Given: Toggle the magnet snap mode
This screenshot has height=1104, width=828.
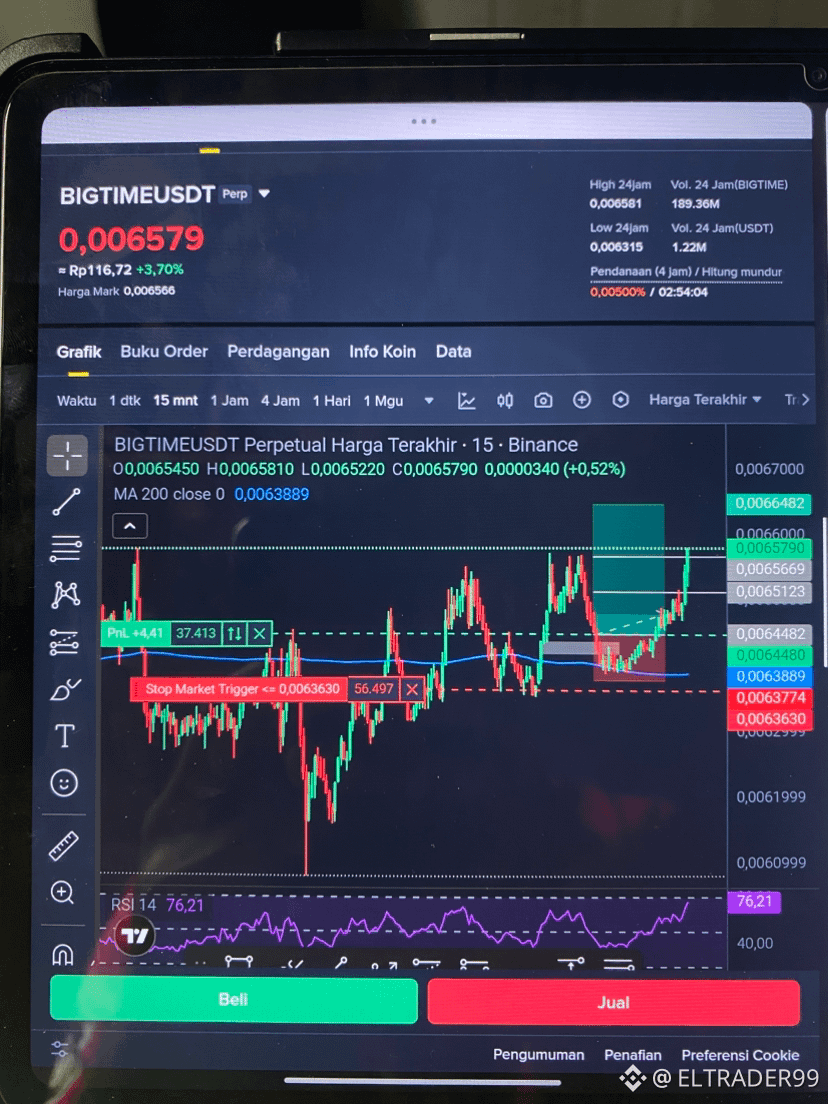Looking at the screenshot, I should [63, 954].
